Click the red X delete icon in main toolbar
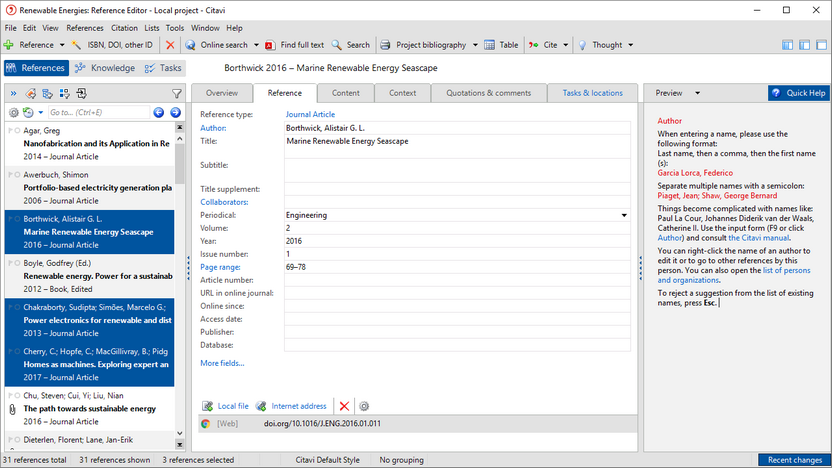832x468 pixels. [170, 45]
